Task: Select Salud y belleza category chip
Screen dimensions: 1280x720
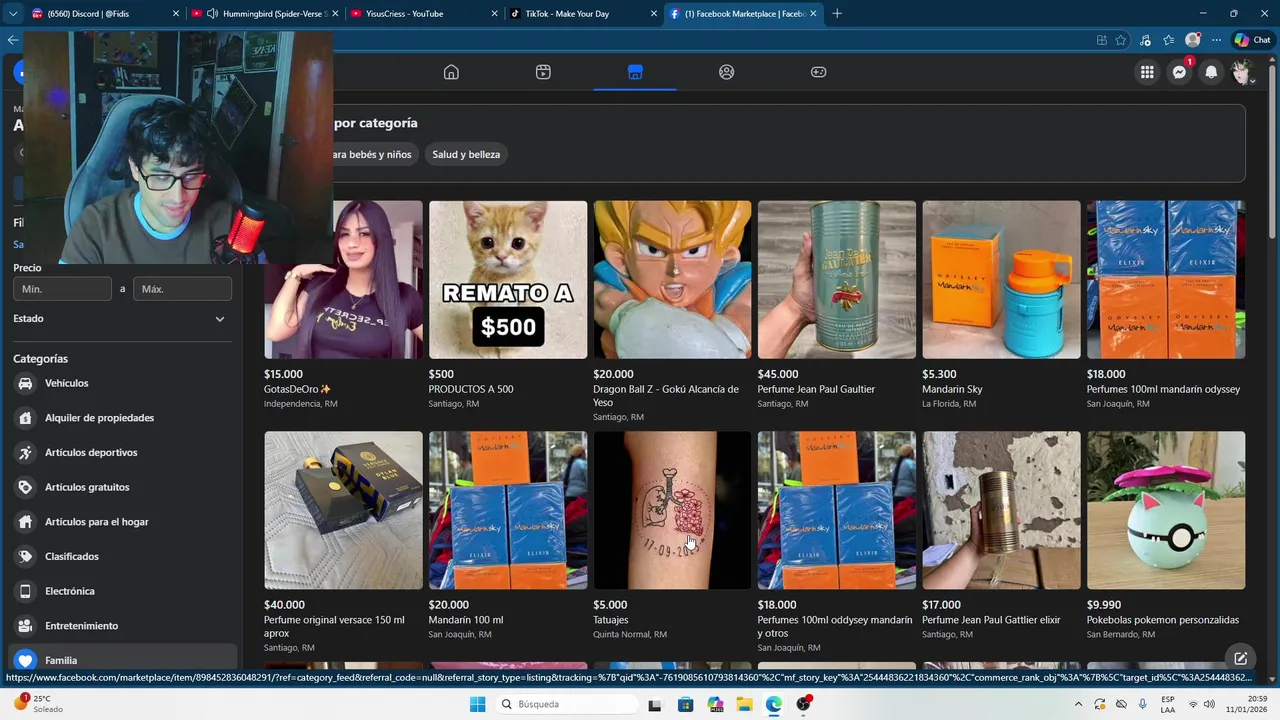Action: [466, 154]
